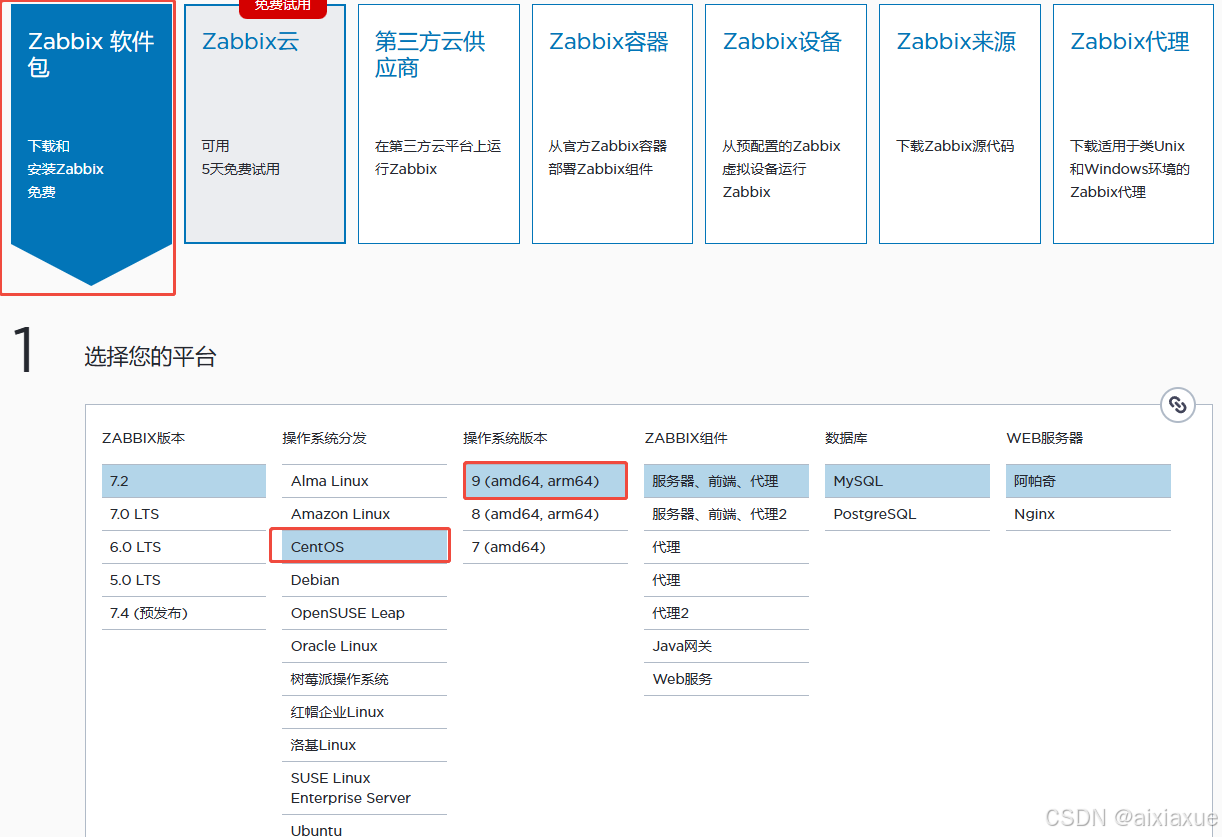Image resolution: width=1222 pixels, height=837 pixels.
Task: Choose Ubuntu as OS distribution
Action: click(364, 828)
